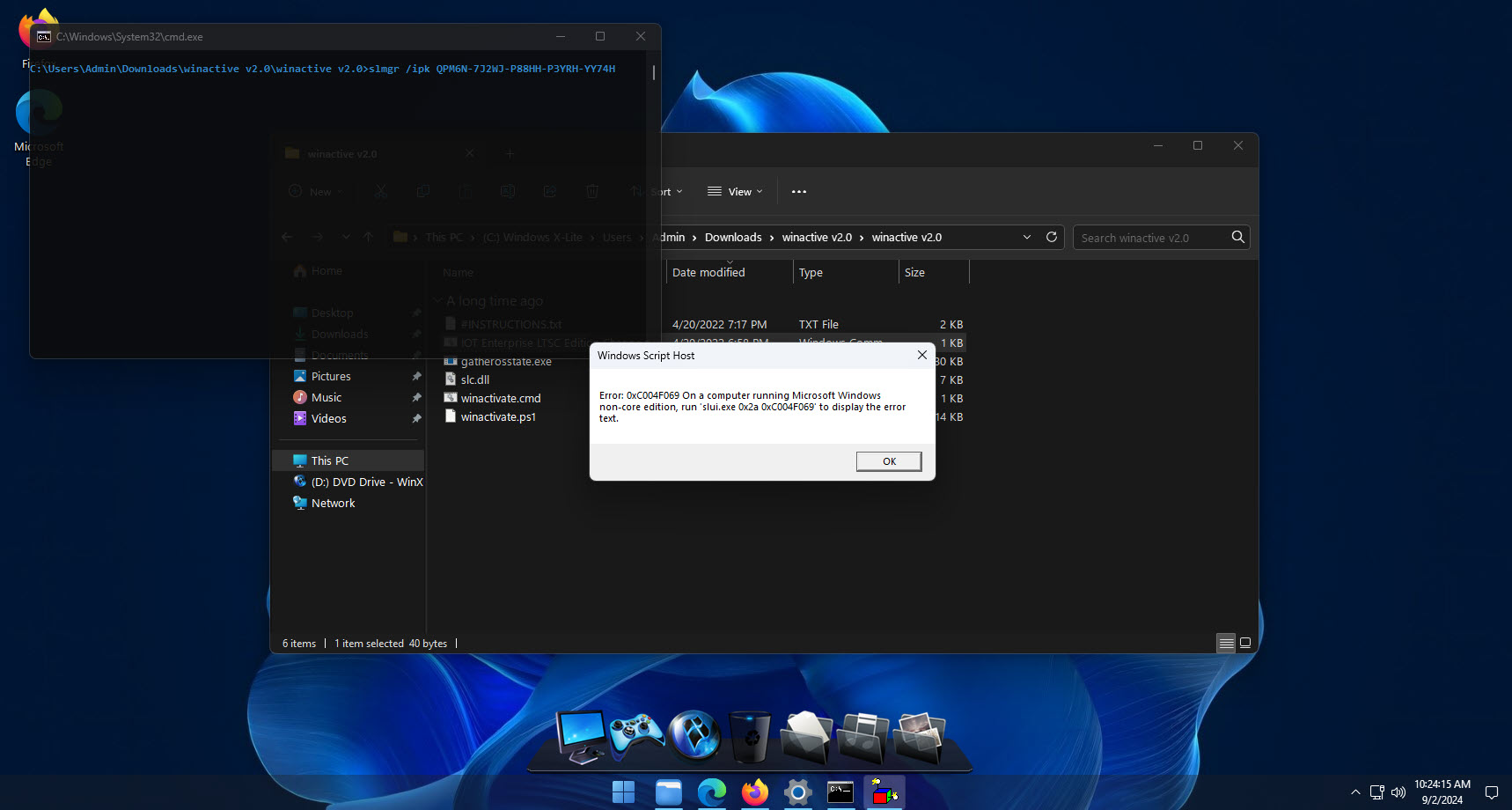Open the See more ellipsis menu
Viewport: 1512px width, 810px height.
pyautogui.click(x=798, y=192)
